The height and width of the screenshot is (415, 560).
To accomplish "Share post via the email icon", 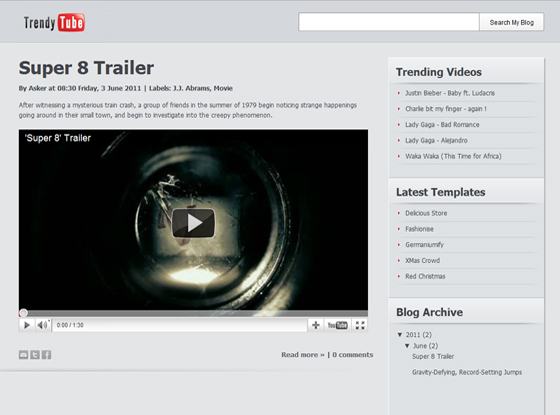I will (x=23, y=355).
